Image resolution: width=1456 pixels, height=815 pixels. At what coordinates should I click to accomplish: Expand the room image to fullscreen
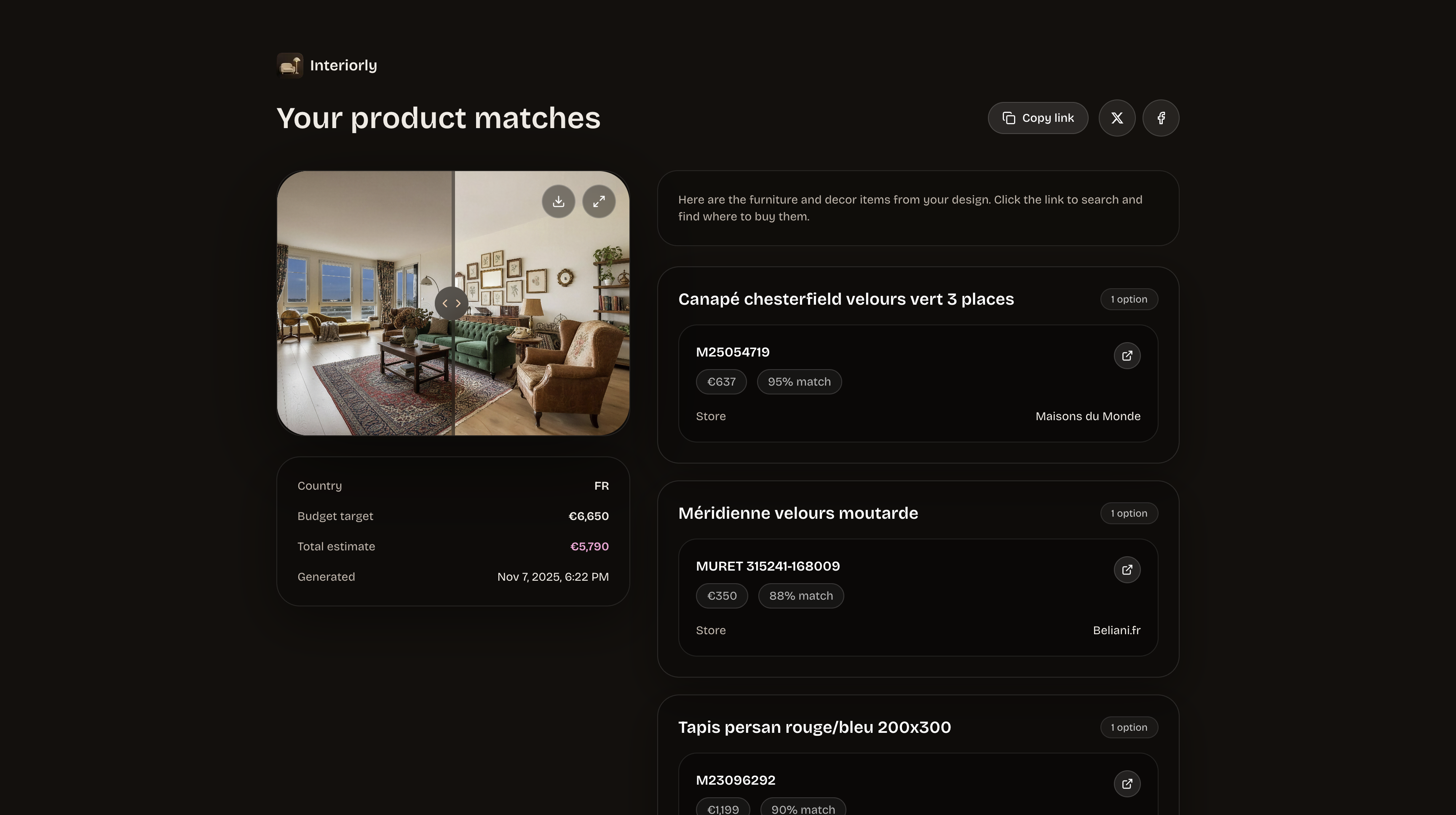click(599, 201)
